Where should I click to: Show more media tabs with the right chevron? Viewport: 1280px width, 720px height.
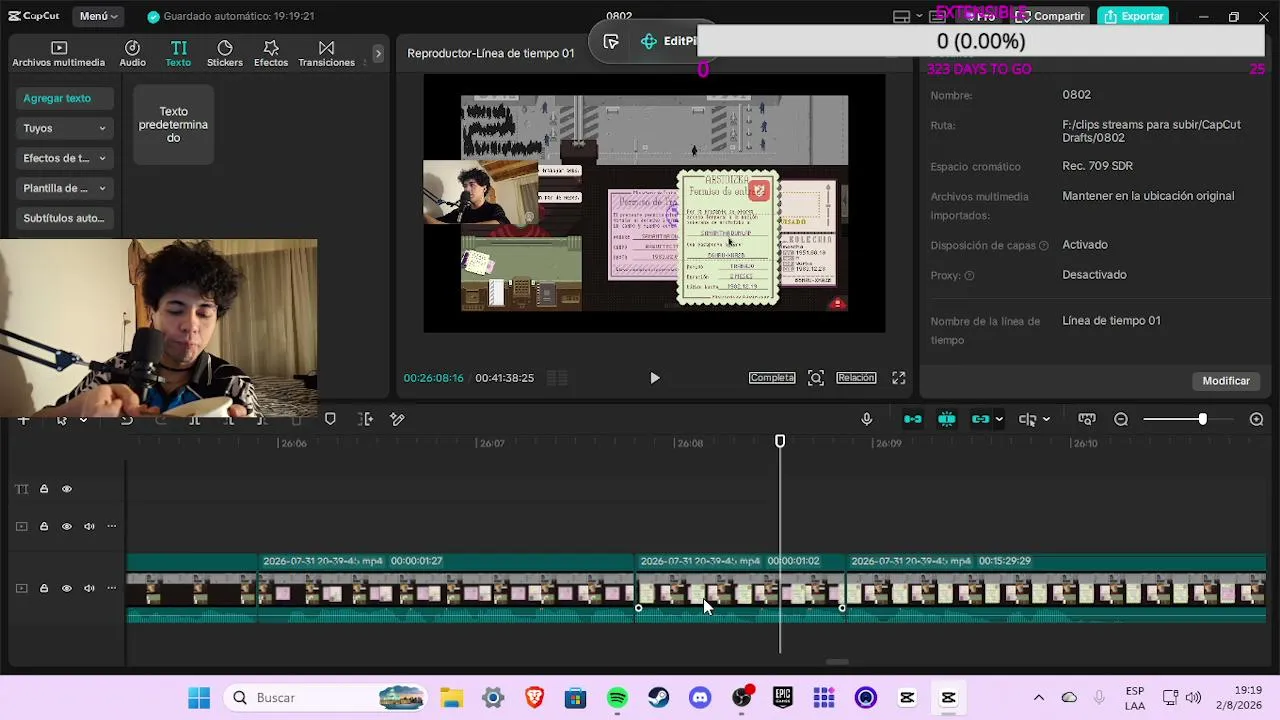[378, 53]
